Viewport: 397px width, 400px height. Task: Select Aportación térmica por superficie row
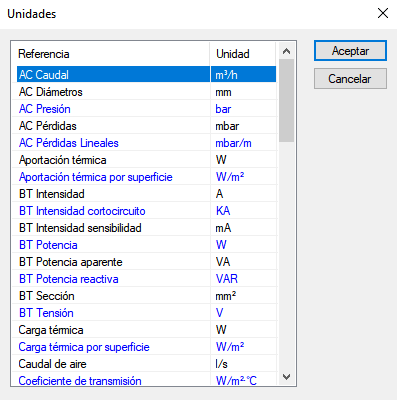point(144,176)
